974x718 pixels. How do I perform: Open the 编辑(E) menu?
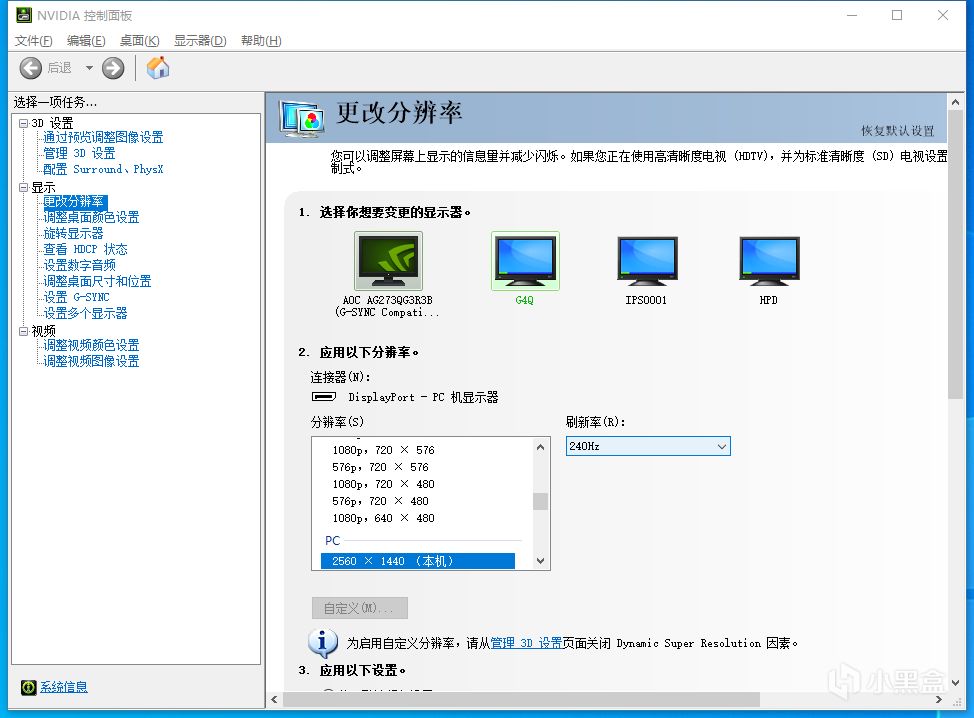[86, 40]
